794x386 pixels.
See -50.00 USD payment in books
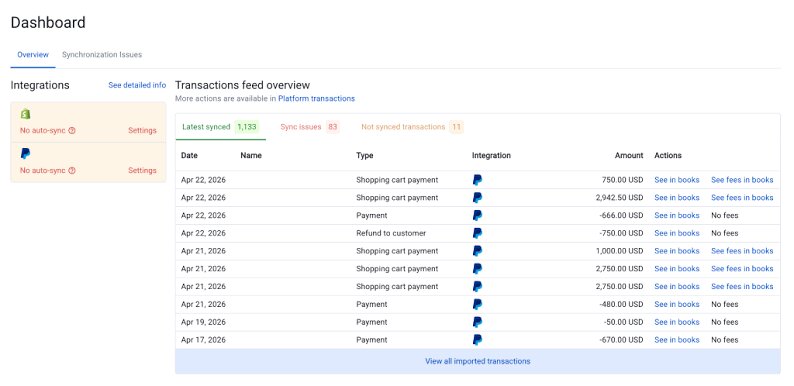pos(677,322)
